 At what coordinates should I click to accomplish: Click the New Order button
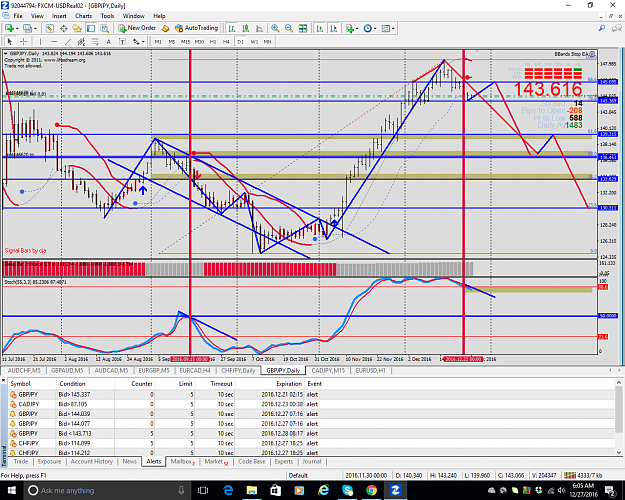point(137,28)
